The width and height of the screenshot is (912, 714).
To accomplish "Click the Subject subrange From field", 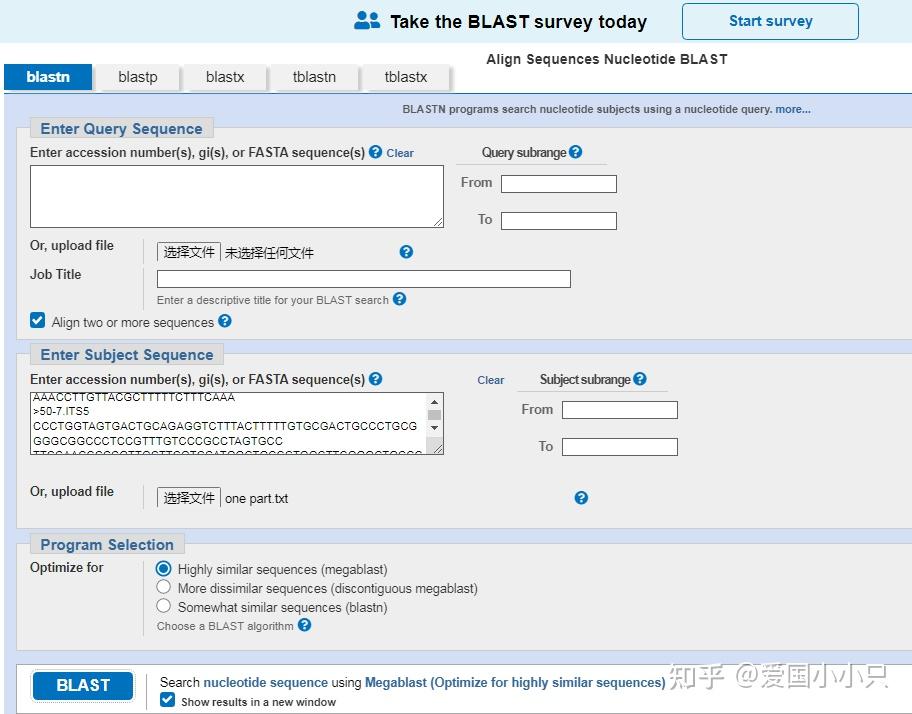I will 620,410.
